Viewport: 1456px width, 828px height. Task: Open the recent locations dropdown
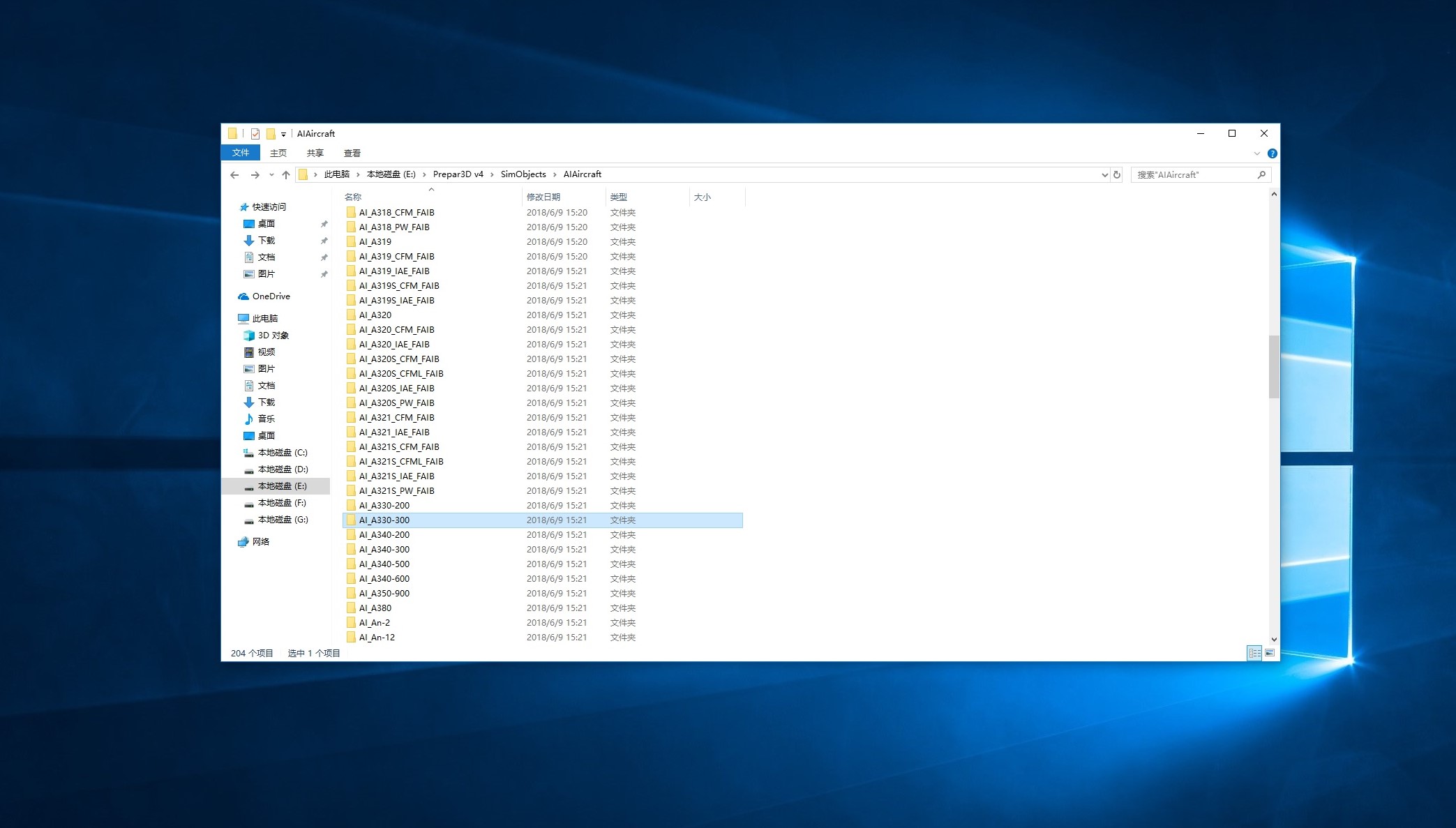pos(271,175)
